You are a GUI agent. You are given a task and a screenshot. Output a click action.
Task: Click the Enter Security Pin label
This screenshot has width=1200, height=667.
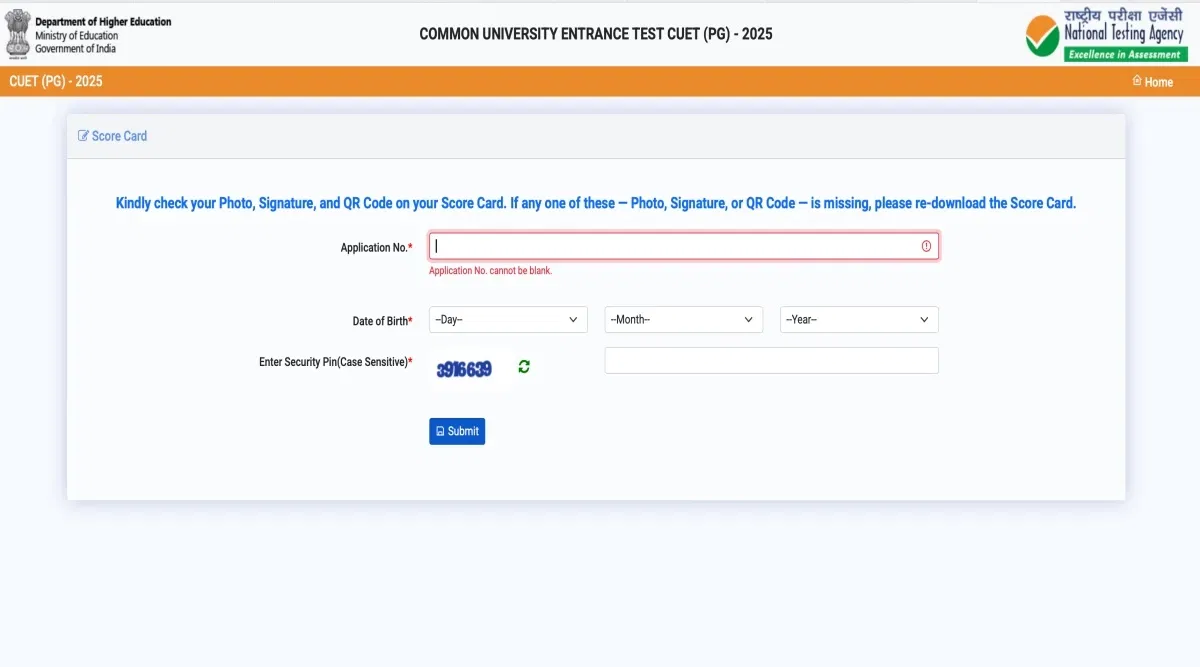tap(334, 362)
